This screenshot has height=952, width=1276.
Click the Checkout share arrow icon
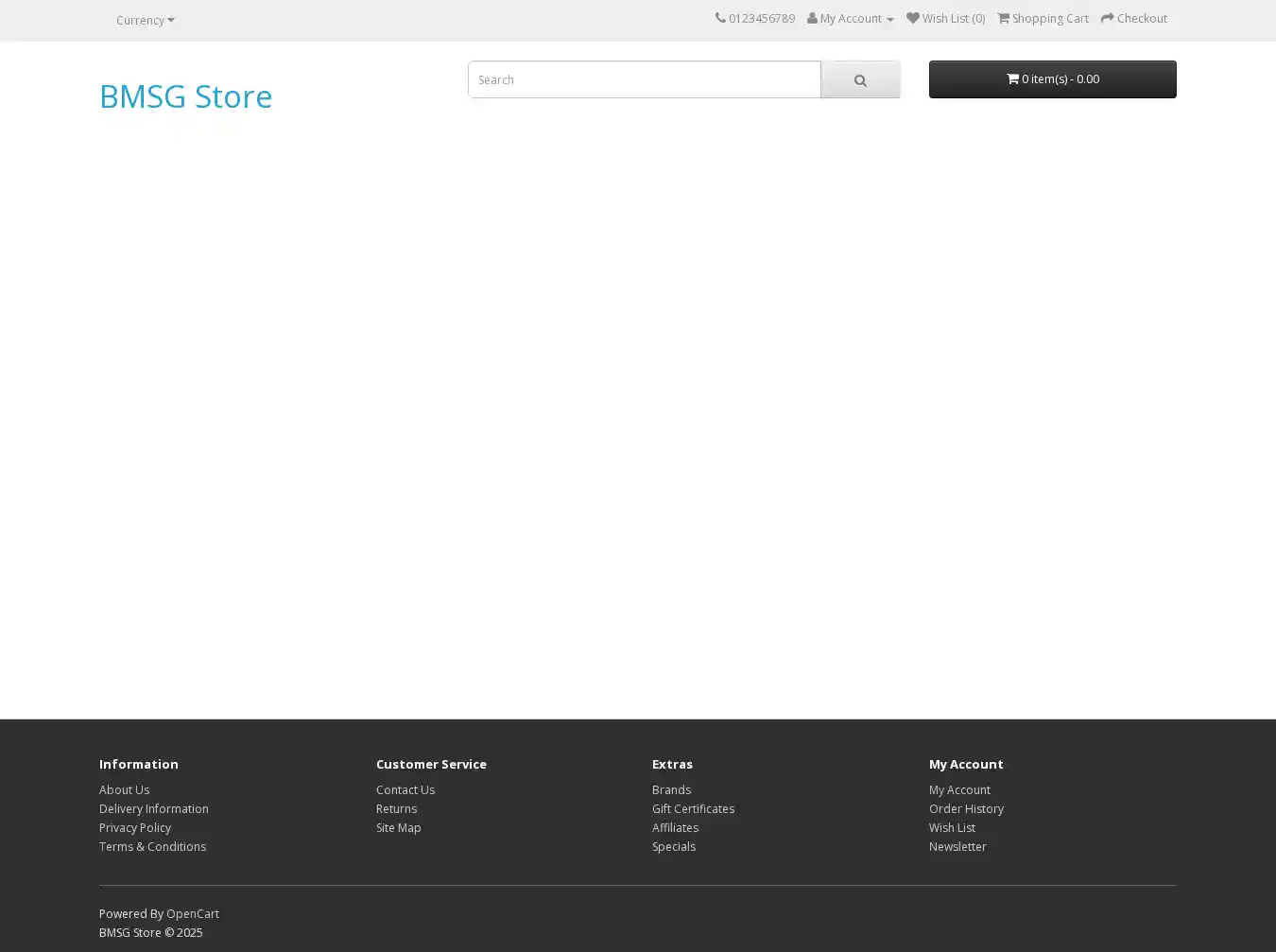coord(1108,18)
